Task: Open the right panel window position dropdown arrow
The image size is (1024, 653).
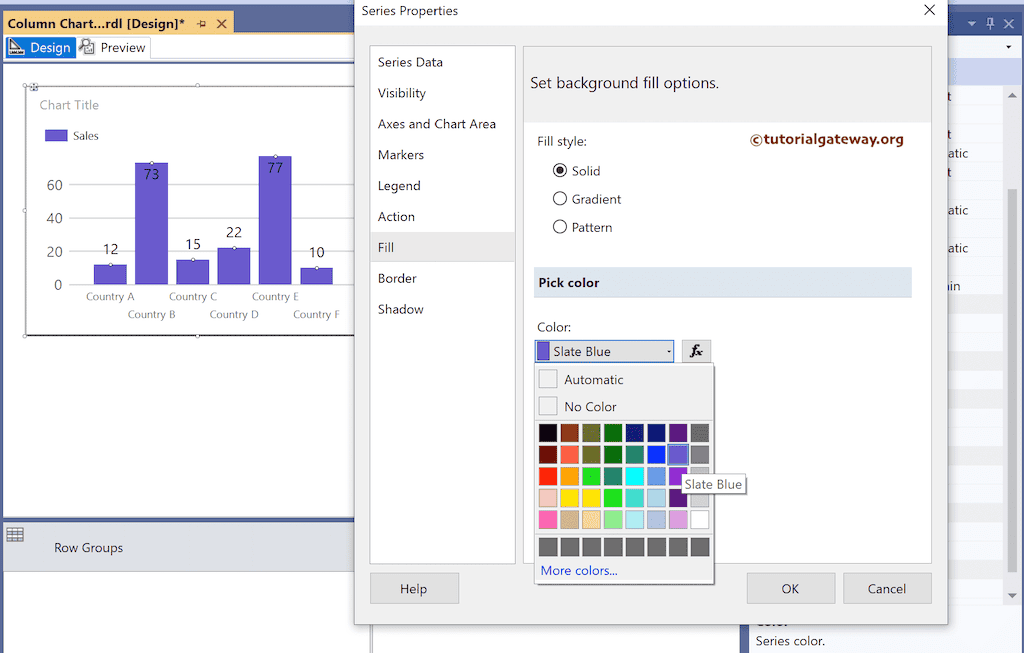Action: [972, 24]
